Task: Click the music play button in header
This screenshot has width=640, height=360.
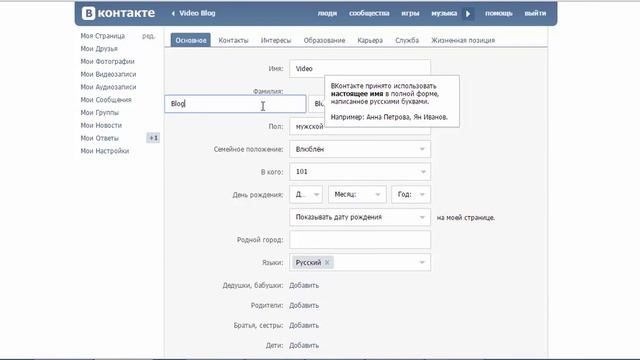Action: click(x=468, y=13)
